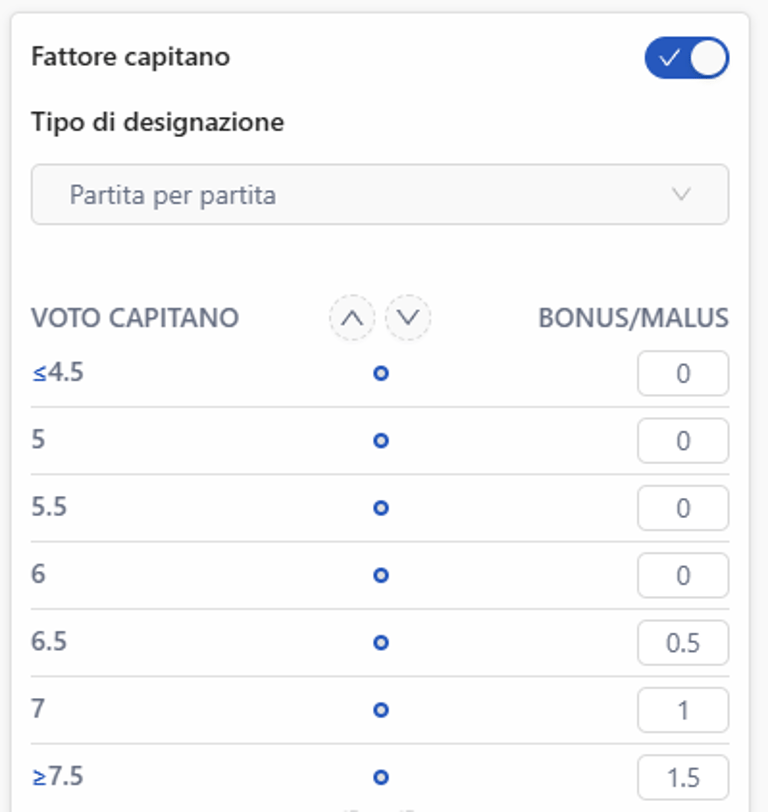The image size is (768, 812).
Task: Click the blue dot in the ≥7.5 row
Action: [380, 777]
